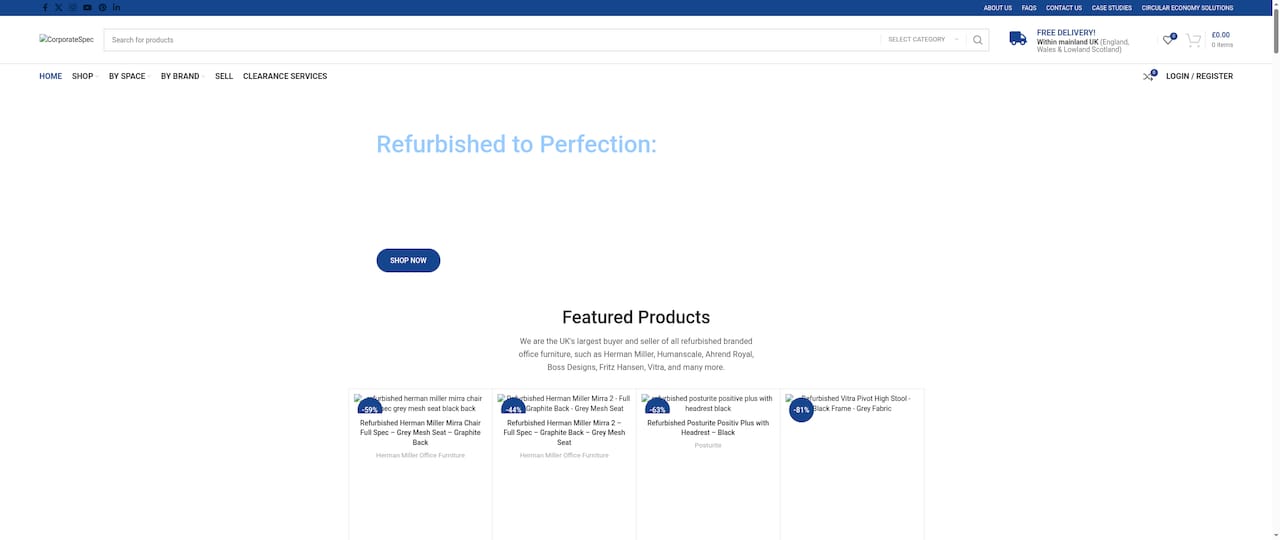Open the Select Category dropdown
Image resolution: width=1280 pixels, height=540 pixels.
tap(923, 40)
